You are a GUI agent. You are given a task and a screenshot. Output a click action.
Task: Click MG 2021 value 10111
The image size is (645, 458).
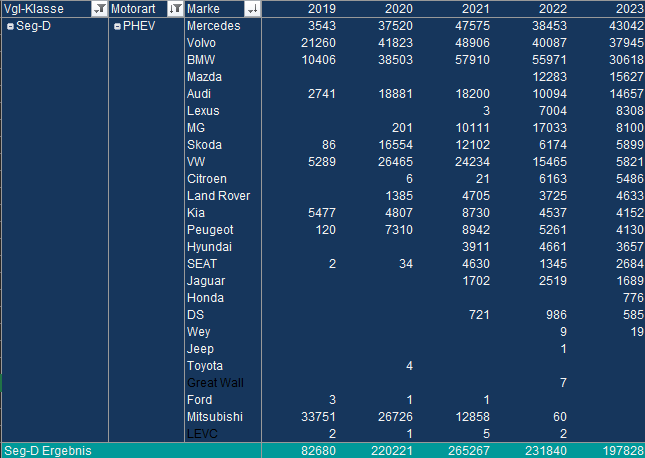point(473,128)
